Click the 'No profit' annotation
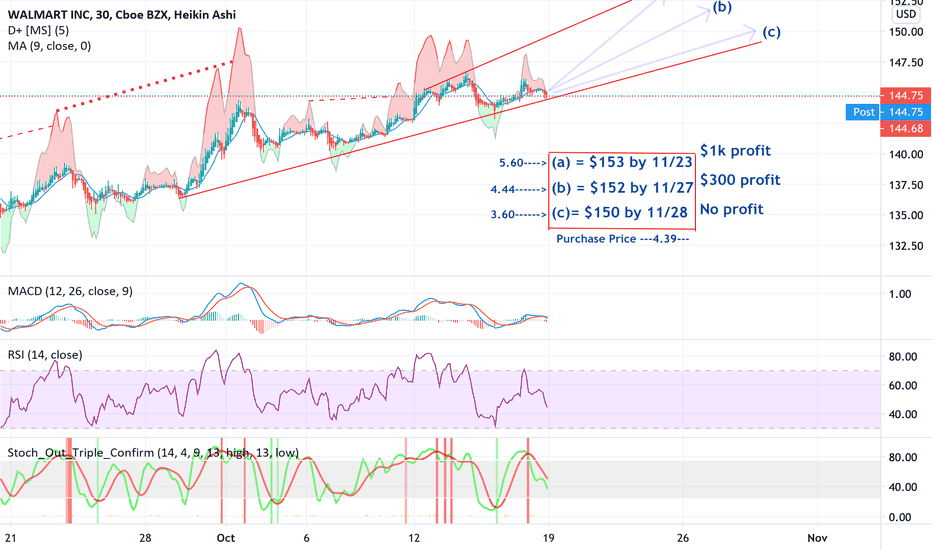The height and width of the screenshot is (550, 932). pyautogui.click(x=732, y=209)
